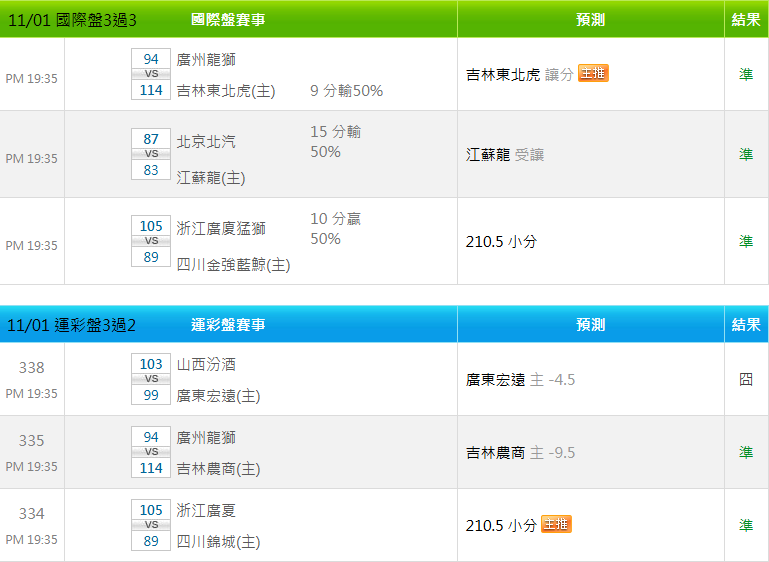This screenshot has width=769, height=562.
Task: Click the score 114 for 吉林東北虎(主)
Action: pos(151,90)
